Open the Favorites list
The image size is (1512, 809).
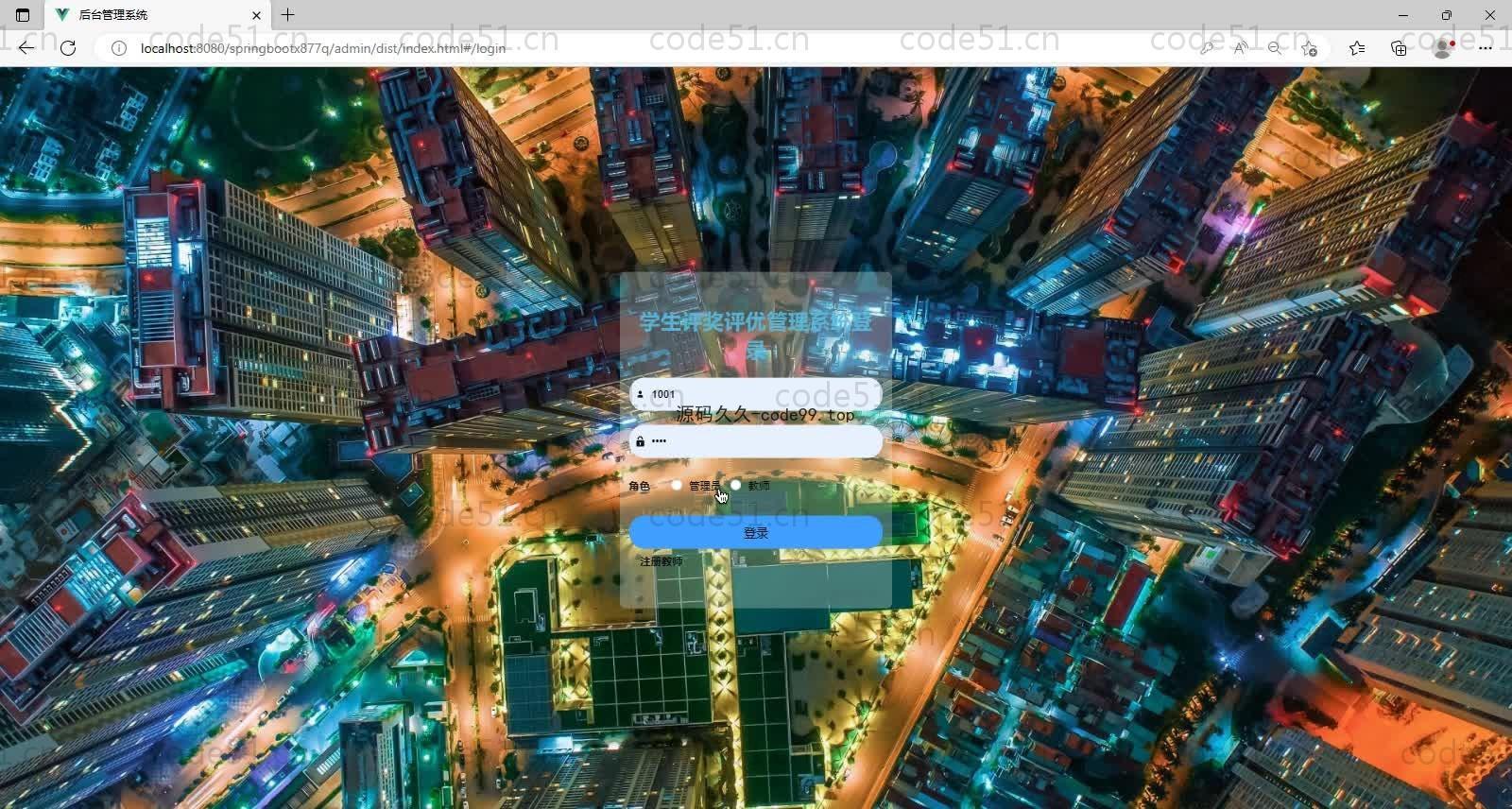[x=1357, y=48]
